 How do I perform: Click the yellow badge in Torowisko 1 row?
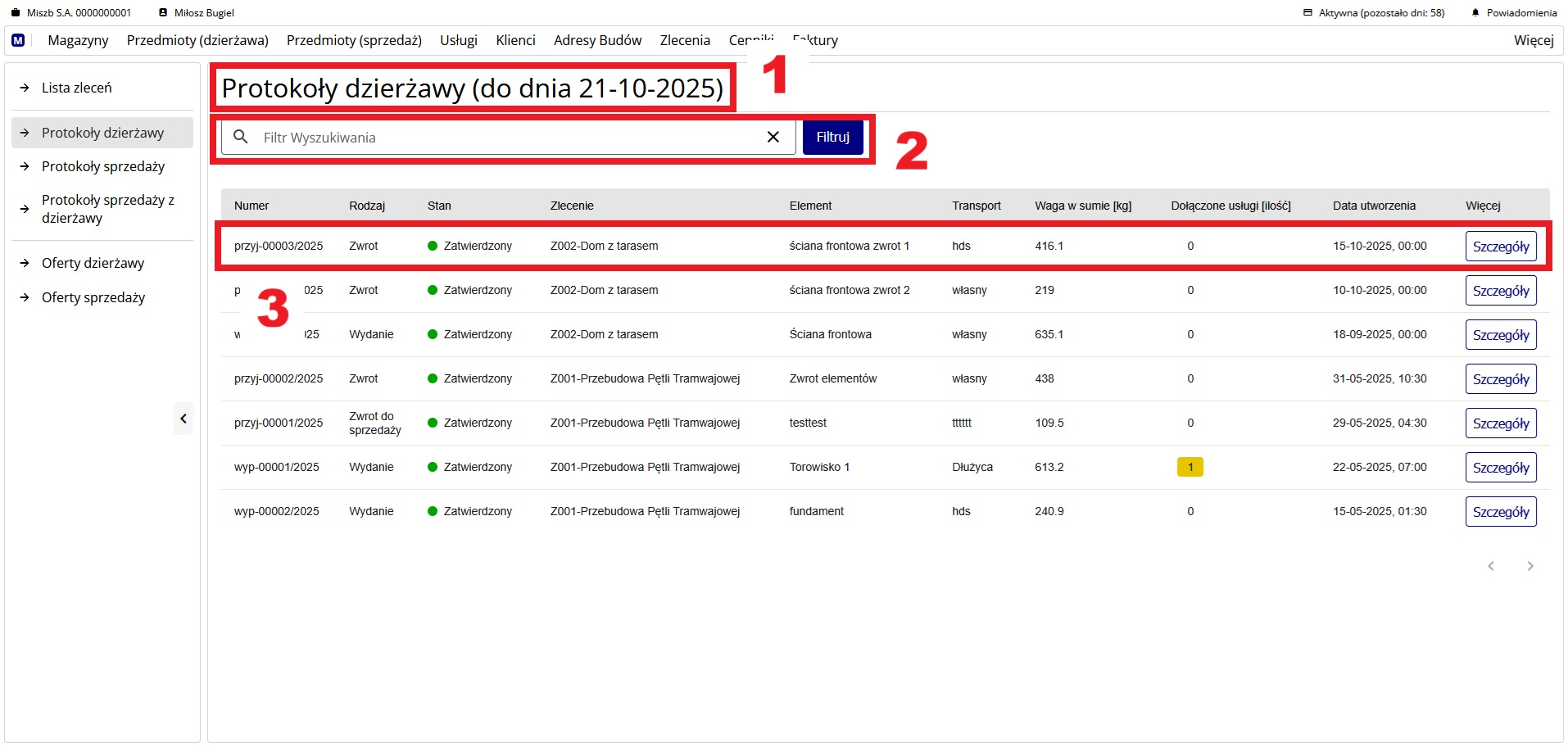(x=1190, y=467)
